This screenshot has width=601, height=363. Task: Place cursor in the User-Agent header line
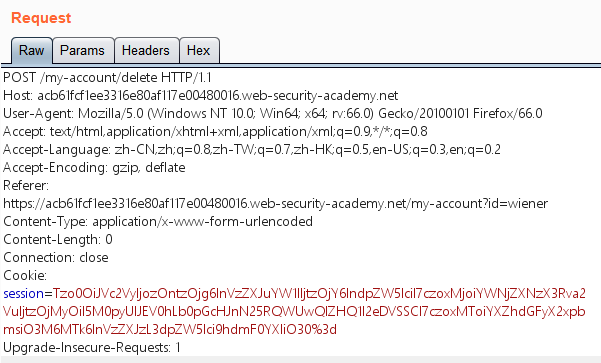pos(273,113)
